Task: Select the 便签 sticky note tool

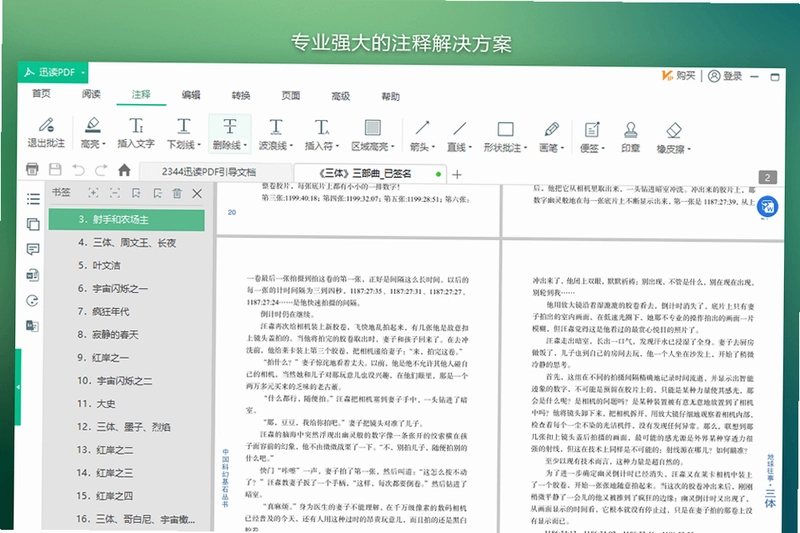Action: click(x=592, y=138)
